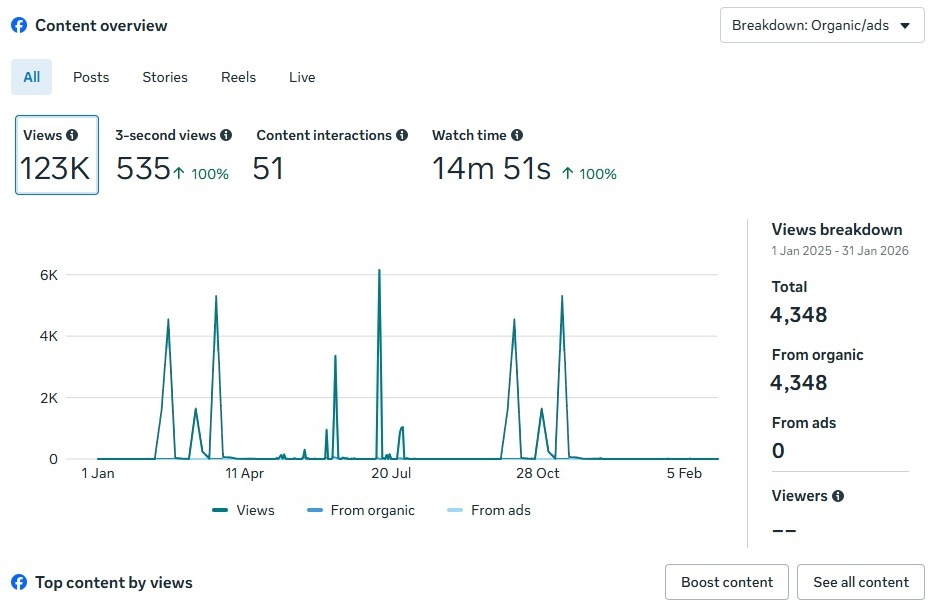Open the Breakdown: Organic/ads dropdown
Image resolution: width=938 pixels, height=612 pixels.
(821, 25)
